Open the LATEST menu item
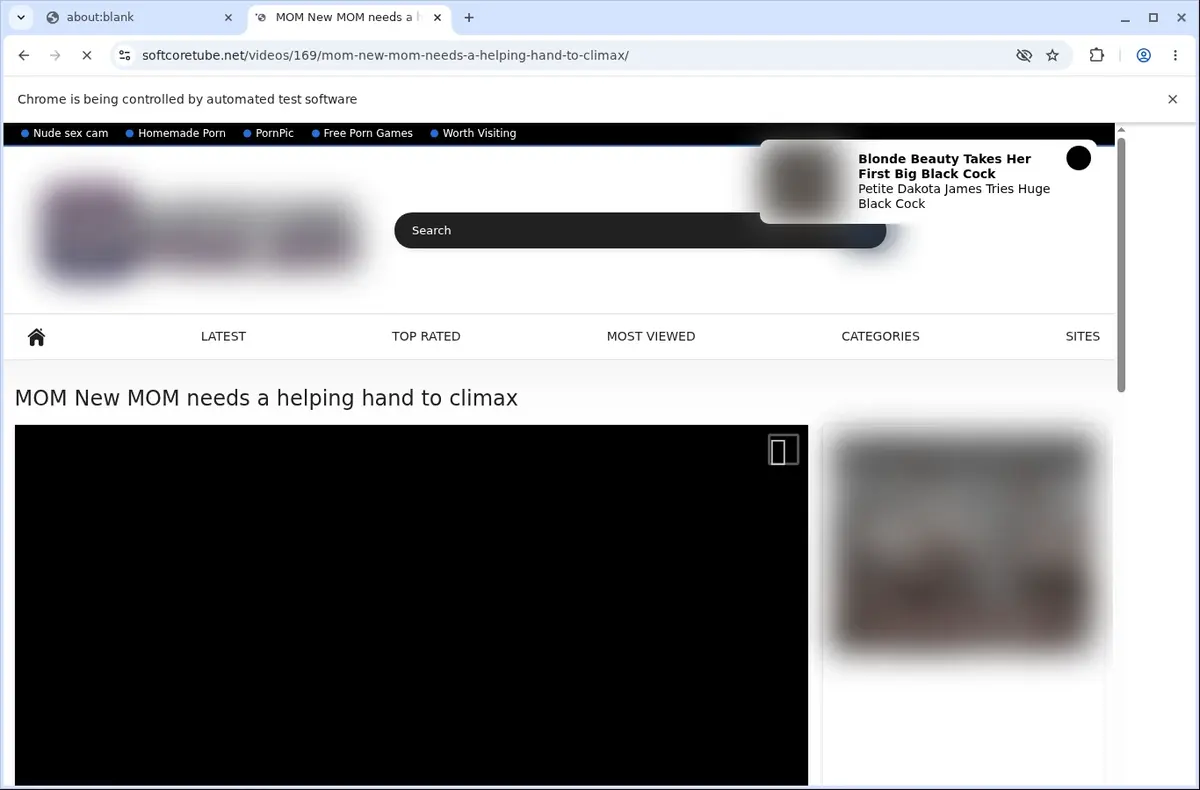Screen dimensions: 1200x790 [x=223, y=336]
